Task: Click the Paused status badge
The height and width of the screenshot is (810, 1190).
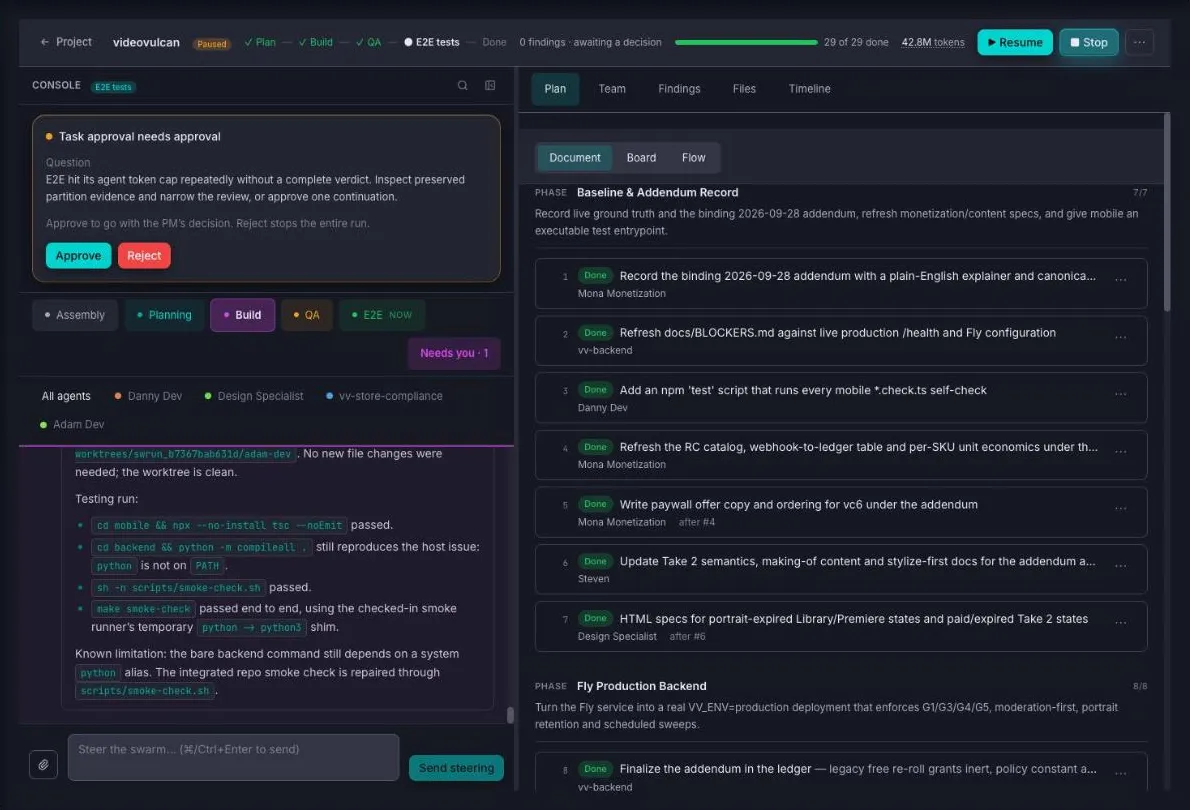Action: click(x=212, y=43)
